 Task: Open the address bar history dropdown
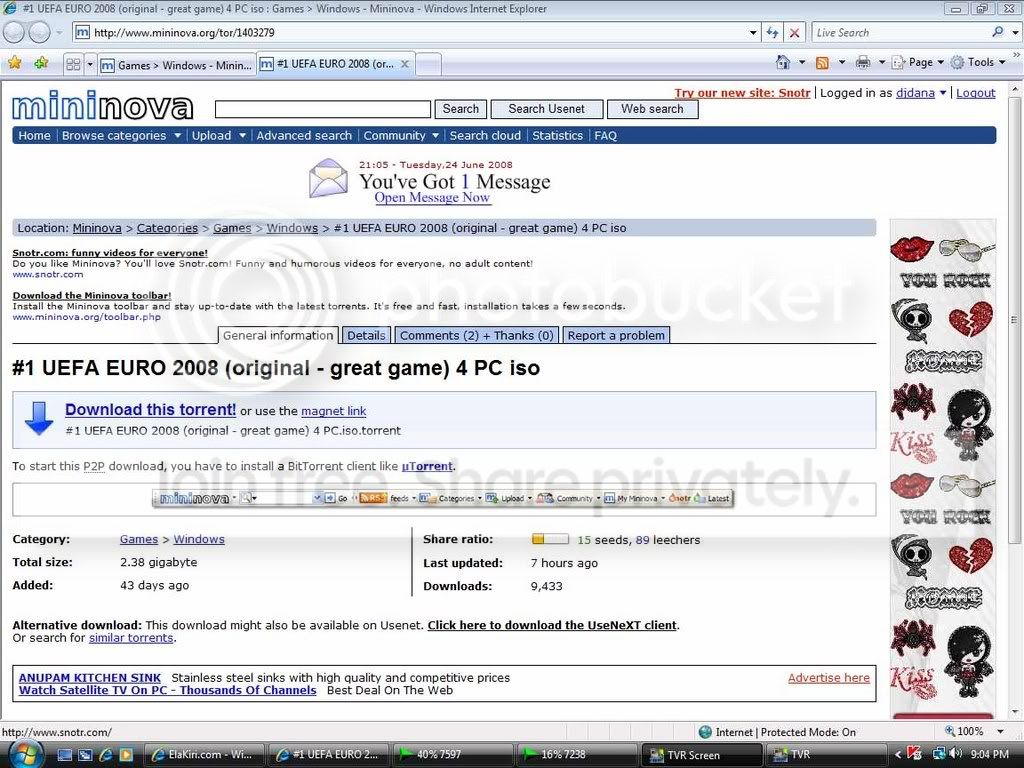753,33
